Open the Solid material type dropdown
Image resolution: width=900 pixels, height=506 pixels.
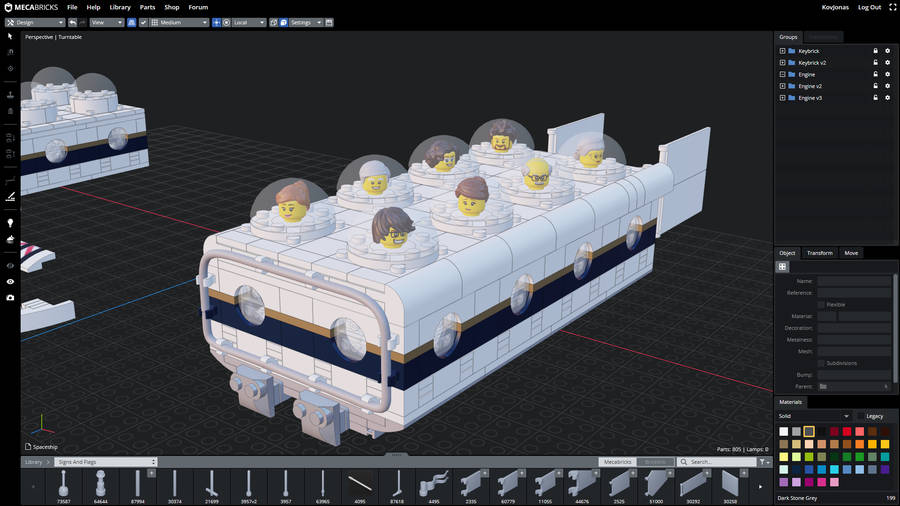[x=814, y=416]
